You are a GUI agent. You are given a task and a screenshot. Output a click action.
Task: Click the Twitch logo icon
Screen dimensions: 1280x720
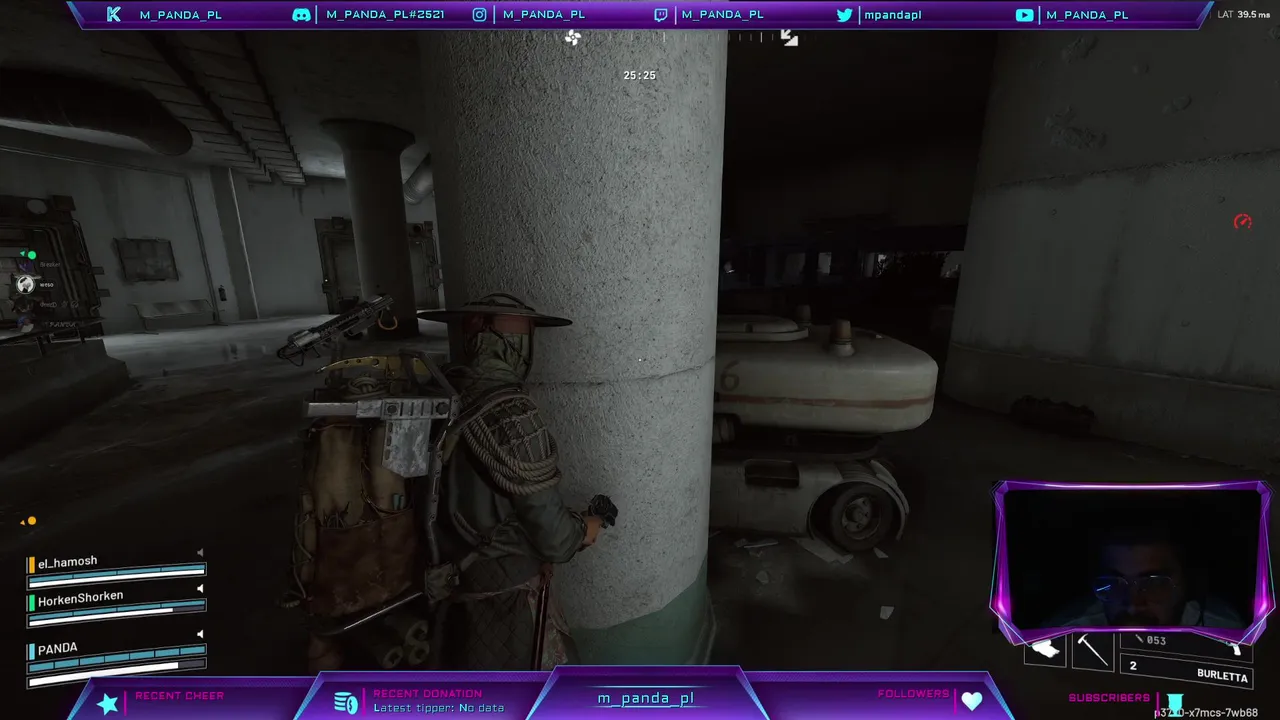661,15
